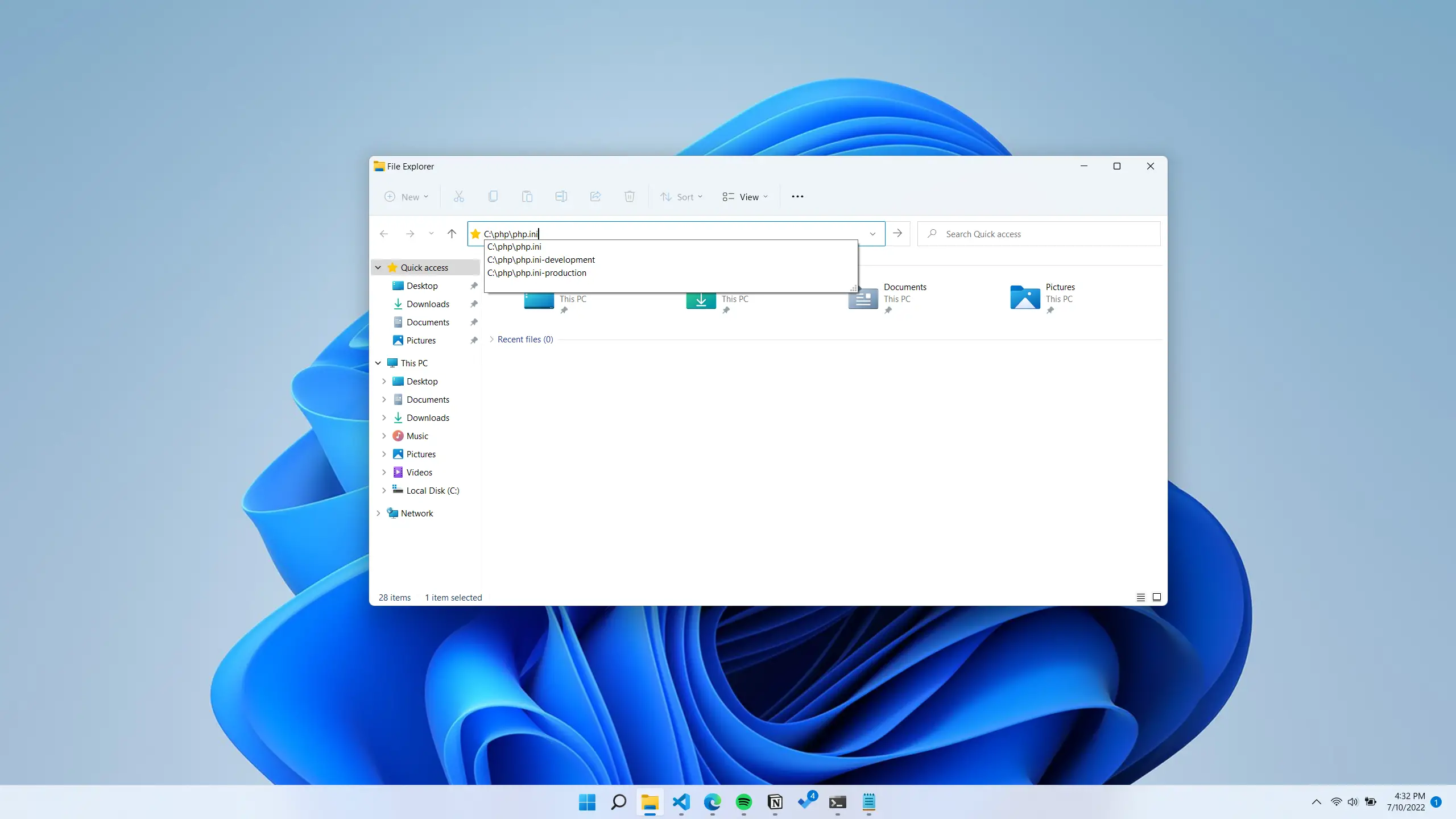Select C:\php\php.ini-development from autocomplete
The image size is (1456, 819).
(541, 259)
